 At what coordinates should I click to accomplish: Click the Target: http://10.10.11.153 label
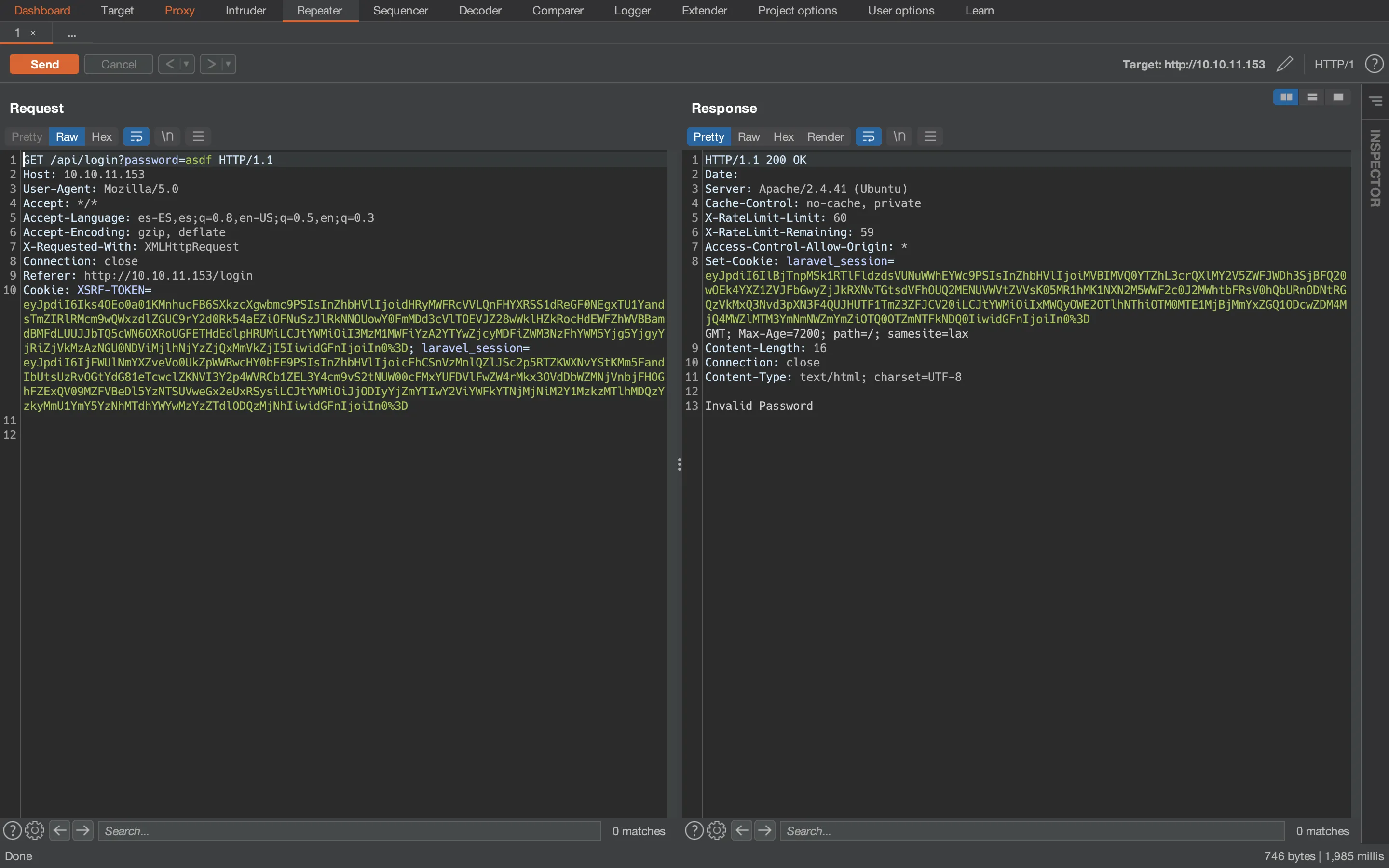point(1193,64)
